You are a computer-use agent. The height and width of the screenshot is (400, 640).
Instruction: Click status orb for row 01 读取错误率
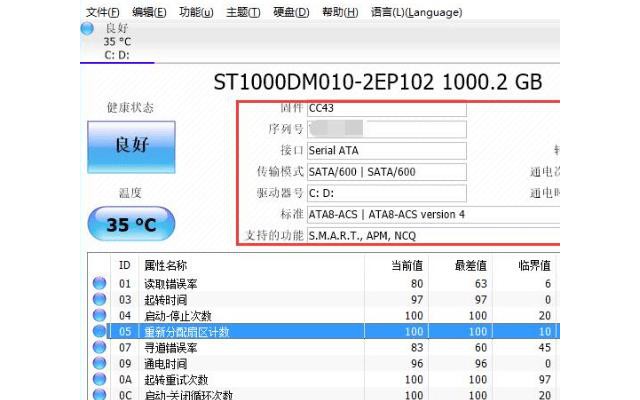click(99, 283)
